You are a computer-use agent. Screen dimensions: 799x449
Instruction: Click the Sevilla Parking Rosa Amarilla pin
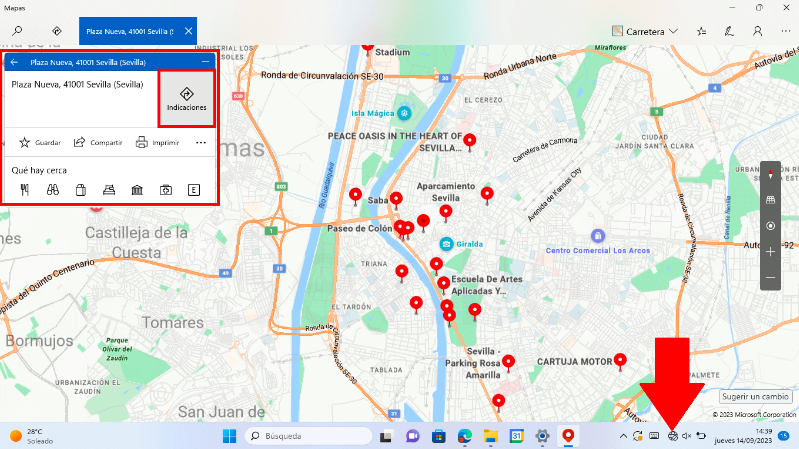(508, 362)
